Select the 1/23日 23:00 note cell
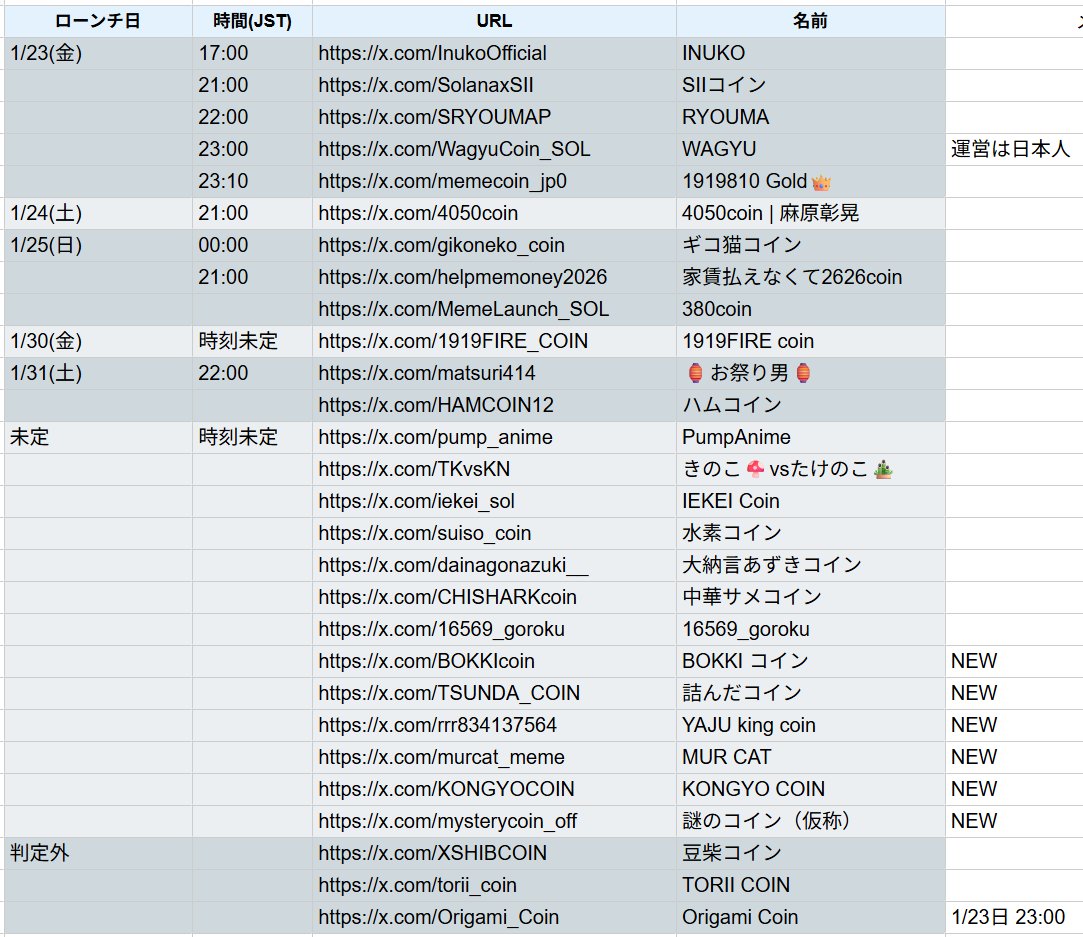Screen dimensions: 1083x937 pos(1014,917)
